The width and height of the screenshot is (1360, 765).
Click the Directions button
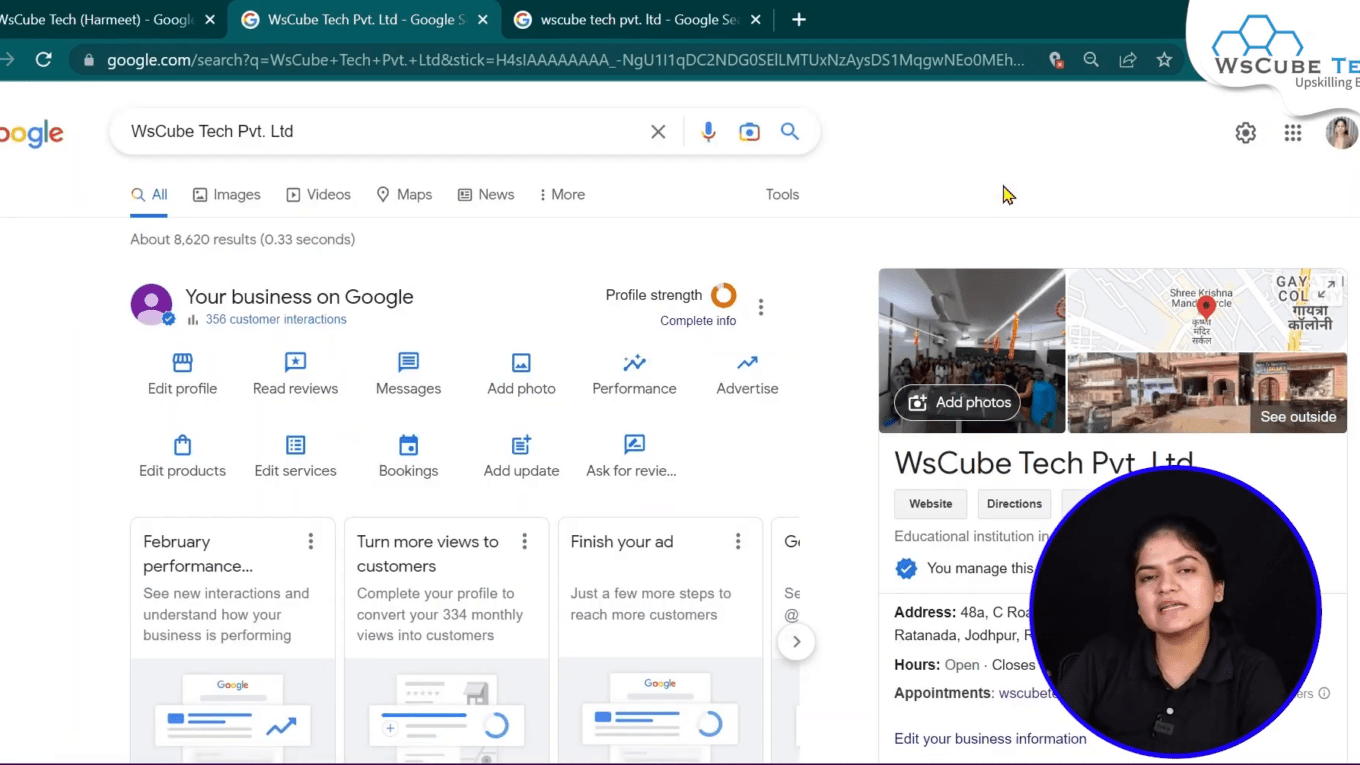click(x=1014, y=504)
